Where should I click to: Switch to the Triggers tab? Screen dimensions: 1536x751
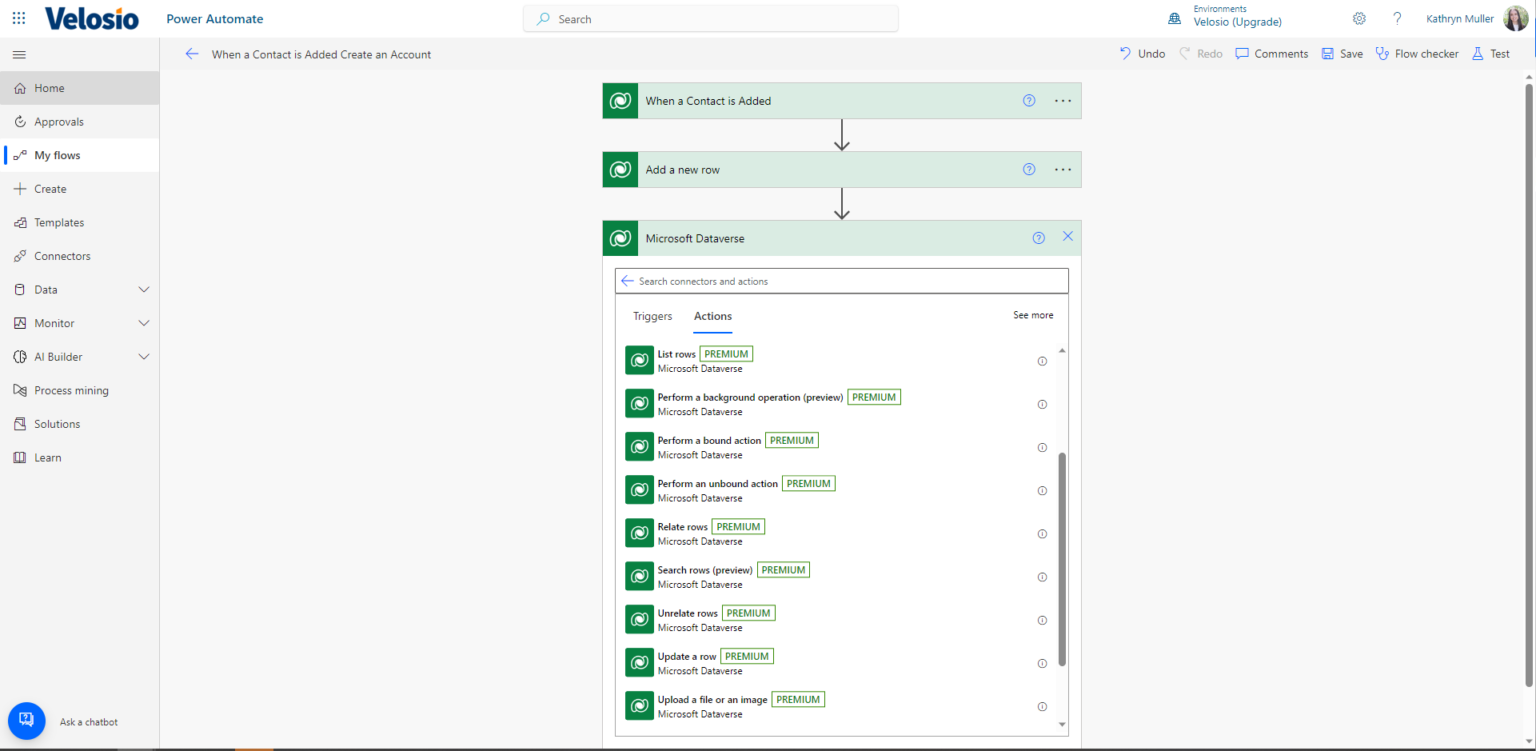pyautogui.click(x=652, y=316)
